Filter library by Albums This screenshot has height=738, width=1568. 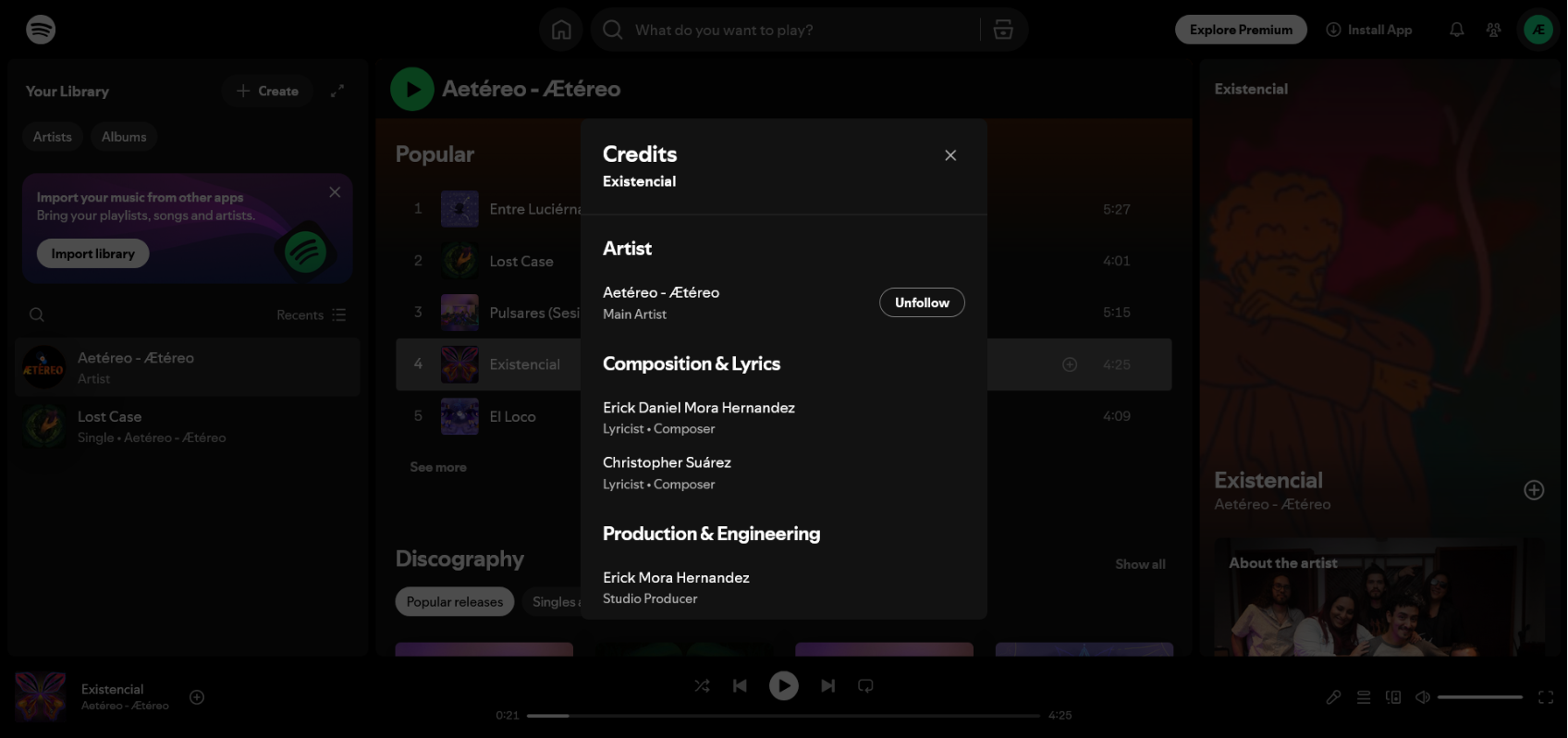point(124,137)
